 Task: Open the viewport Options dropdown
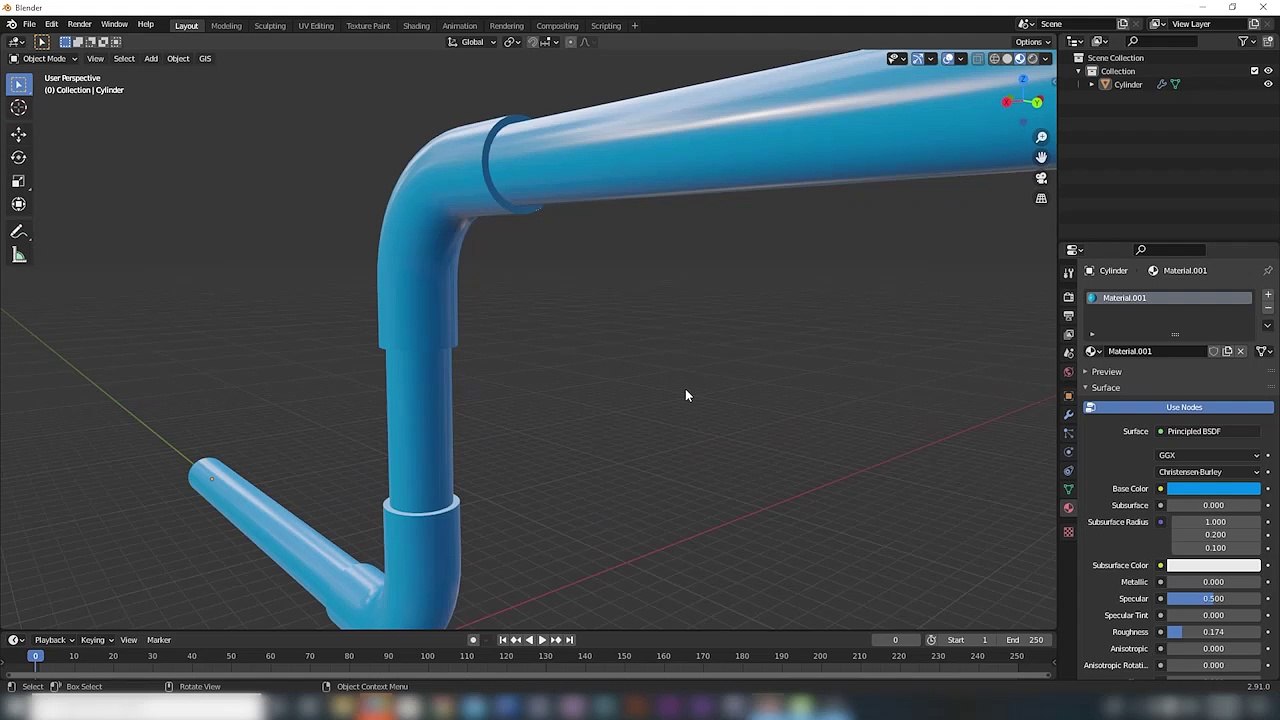pos(1032,42)
